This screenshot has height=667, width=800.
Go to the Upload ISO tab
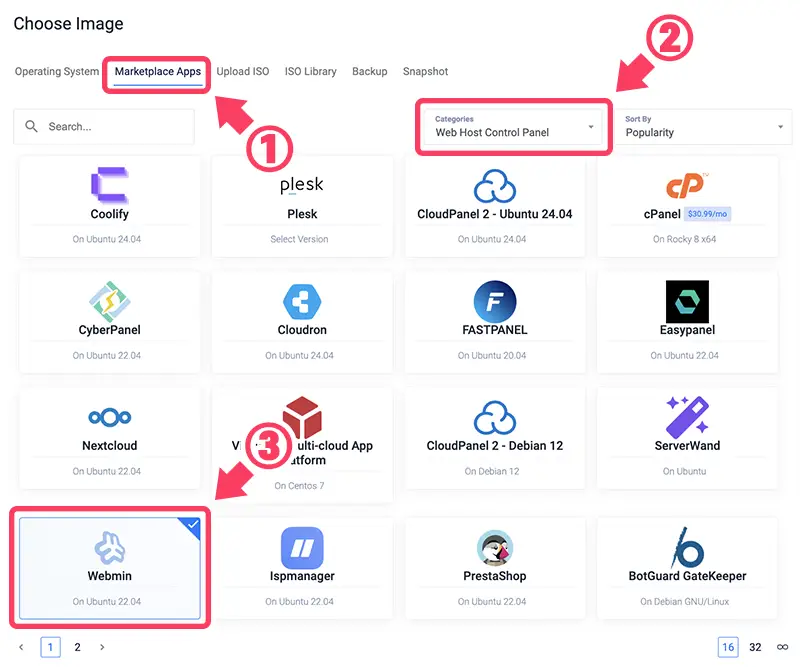[243, 71]
